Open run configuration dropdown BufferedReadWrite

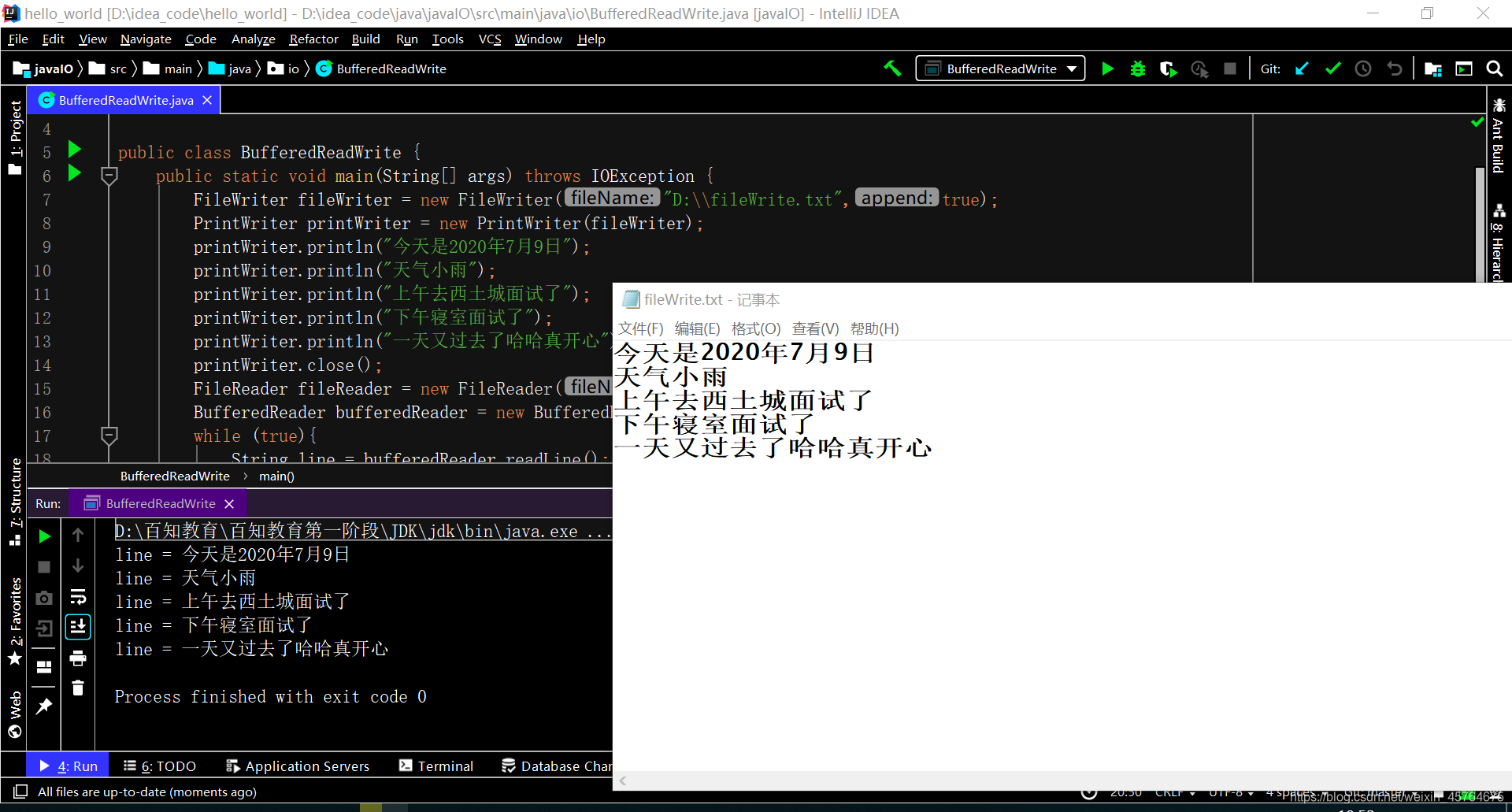[1000, 69]
